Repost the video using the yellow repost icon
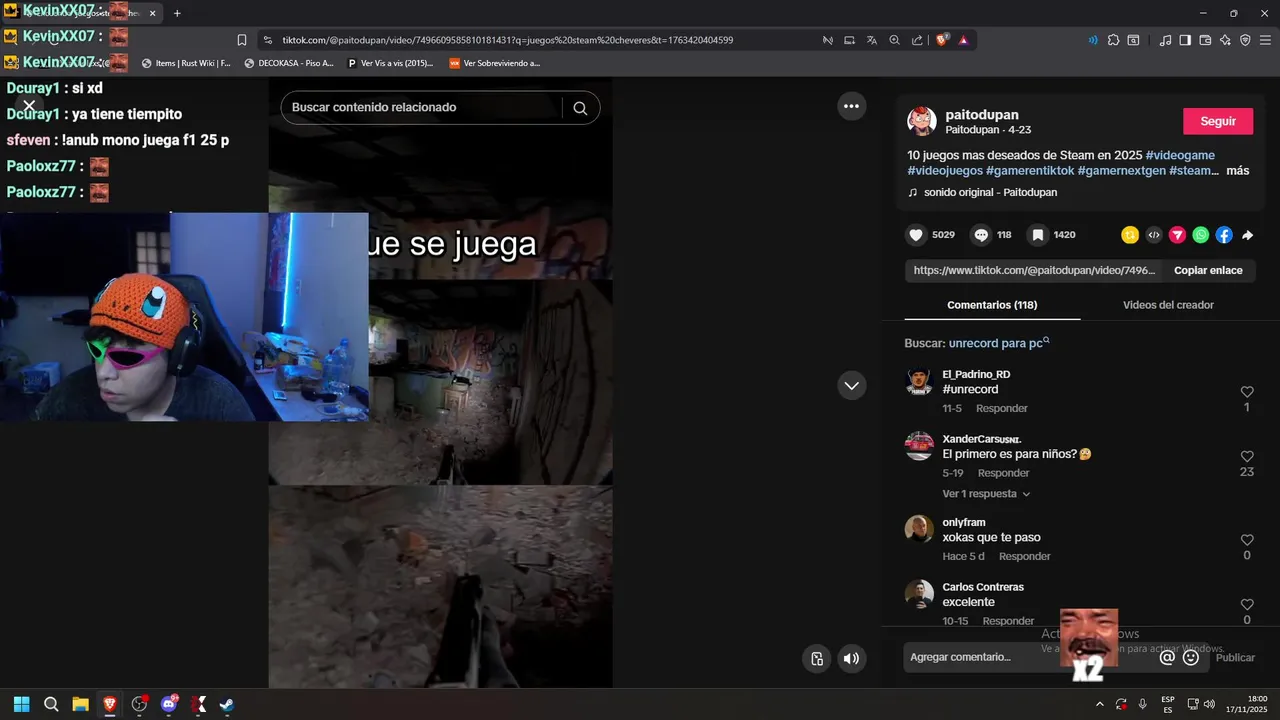Image resolution: width=1280 pixels, height=720 pixels. coord(1130,235)
